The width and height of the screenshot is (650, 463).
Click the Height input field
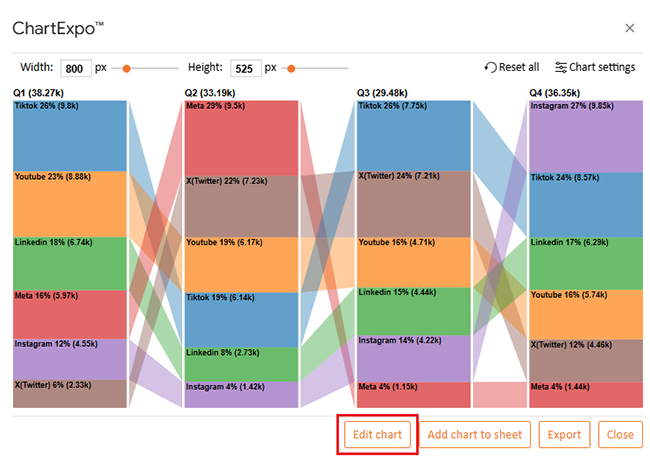[245, 68]
